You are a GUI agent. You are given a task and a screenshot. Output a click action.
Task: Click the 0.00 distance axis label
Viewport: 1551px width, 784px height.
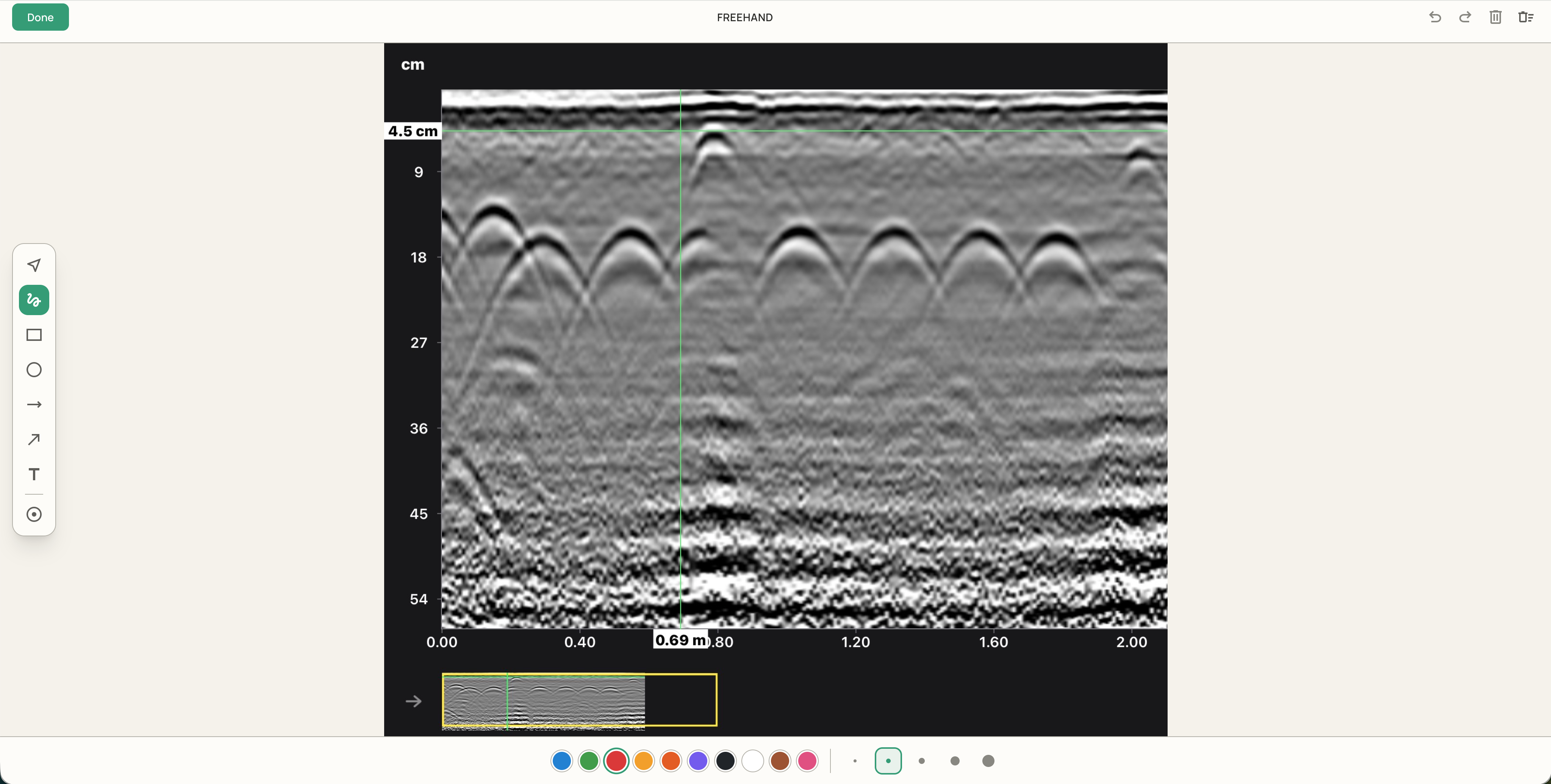[x=442, y=642]
